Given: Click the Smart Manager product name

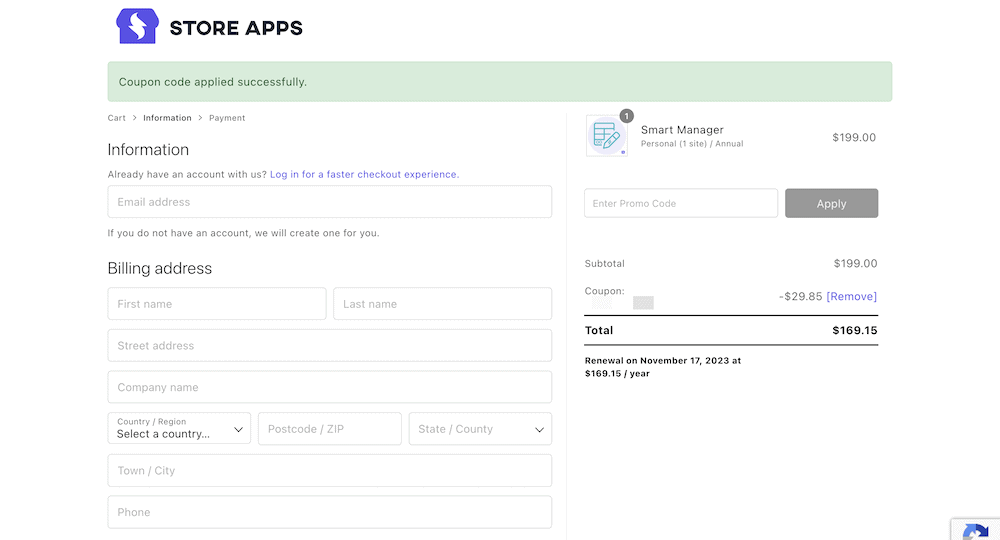Looking at the screenshot, I should 682,129.
